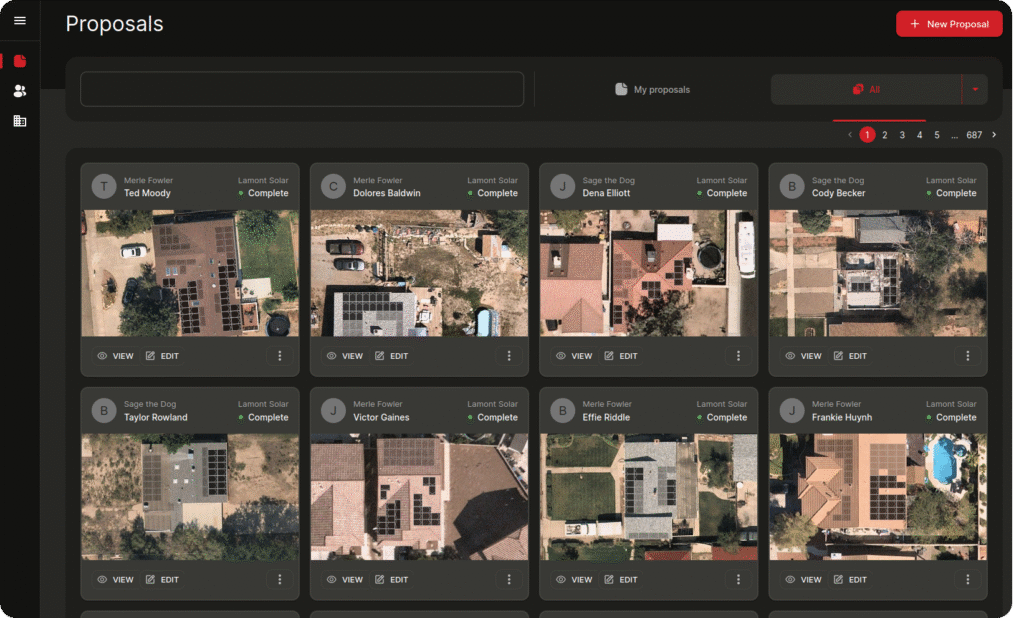Go to page 5
Image resolution: width=1024 pixels, height=618 pixels.
tap(937, 135)
